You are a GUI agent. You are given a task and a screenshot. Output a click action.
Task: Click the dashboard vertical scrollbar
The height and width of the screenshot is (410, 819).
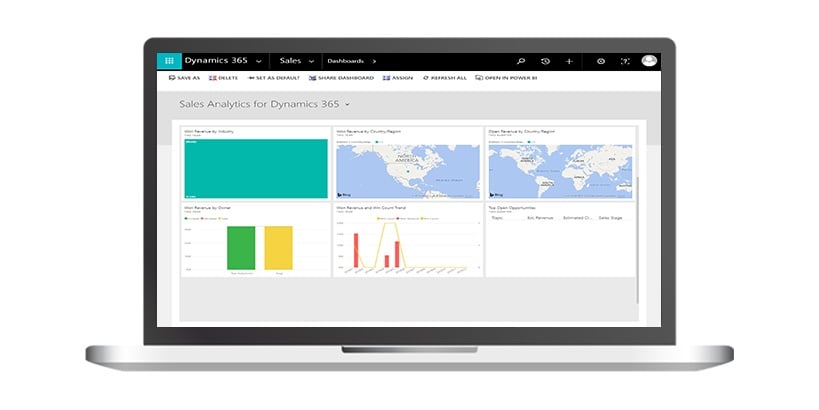(x=637, y=240)
